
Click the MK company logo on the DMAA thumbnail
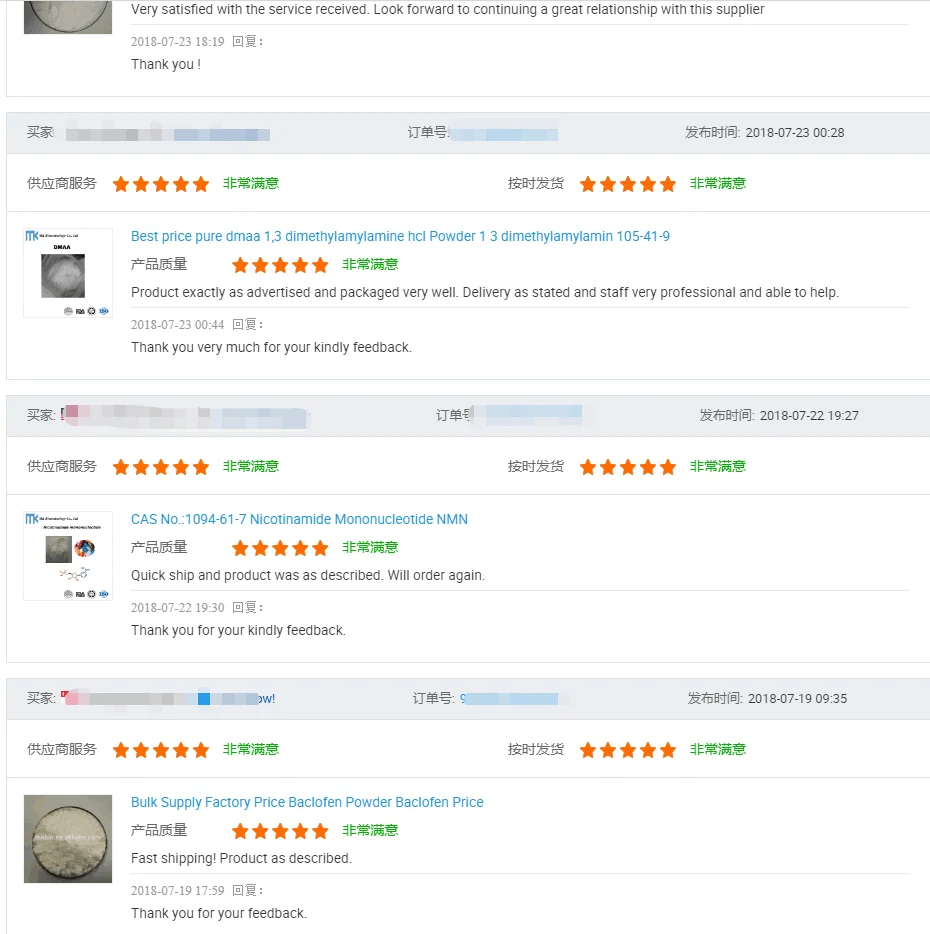coord(33,236)
